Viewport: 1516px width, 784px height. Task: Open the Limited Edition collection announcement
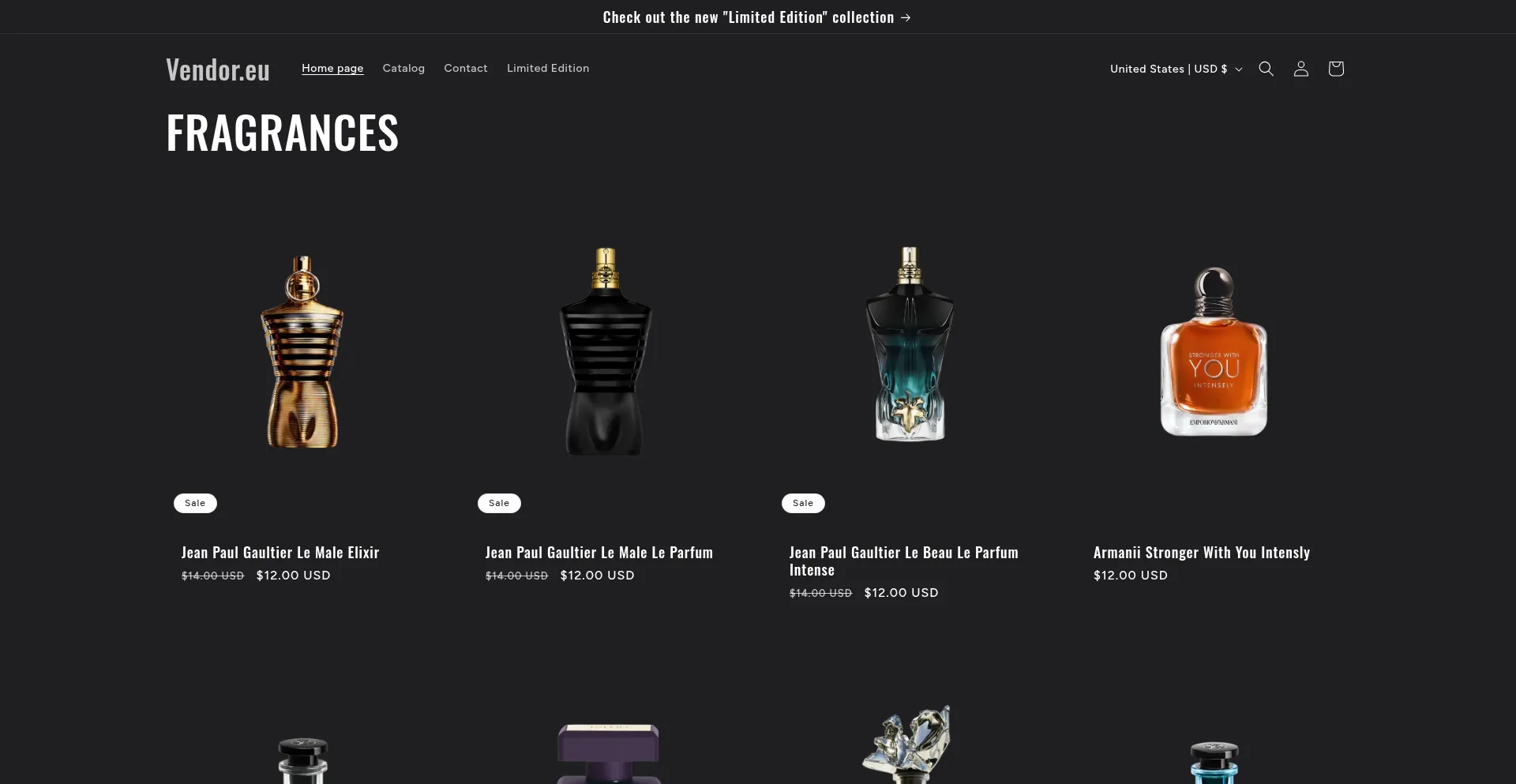756,17
